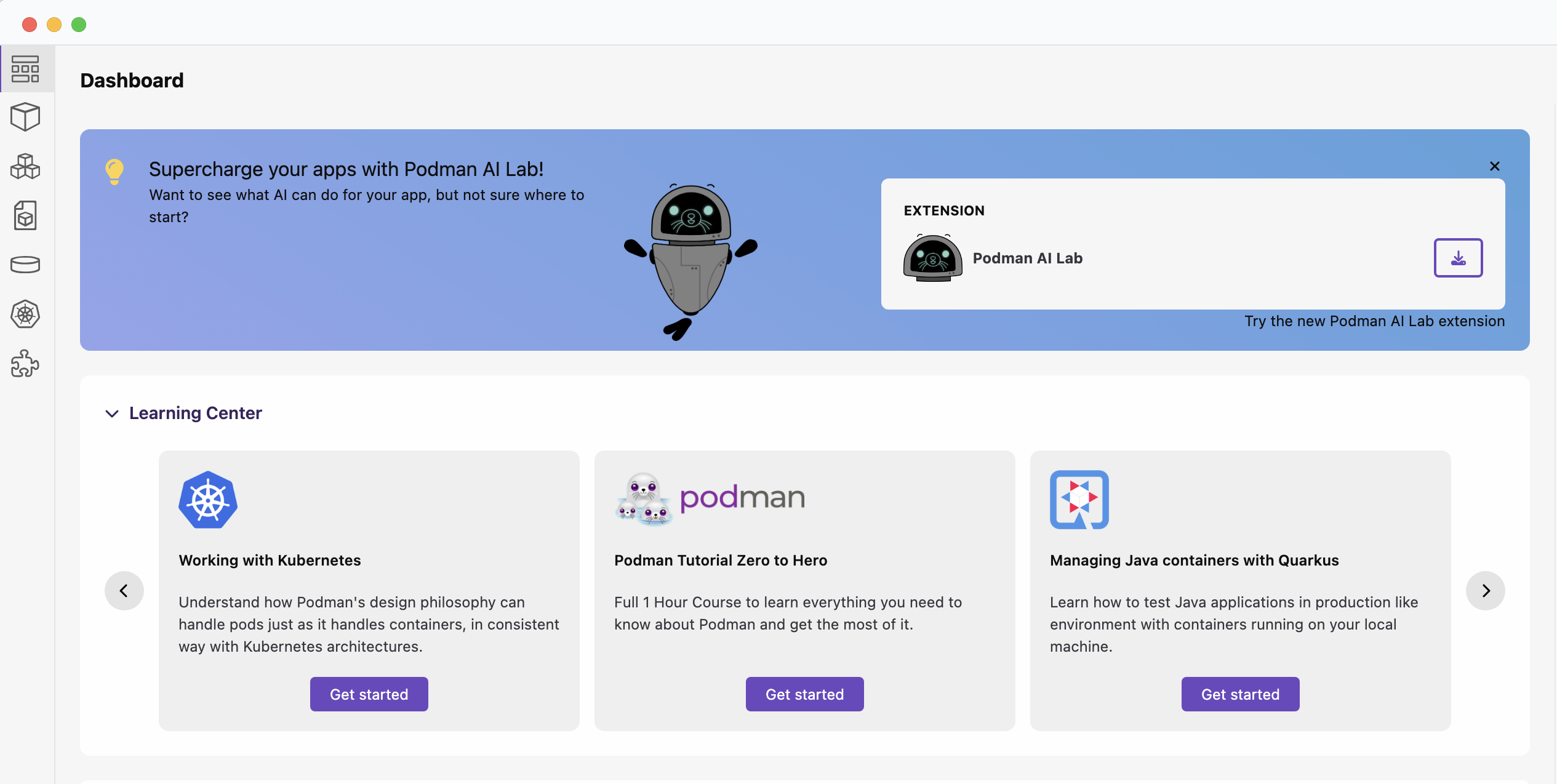This screenshot has height=784, width=1557.
Task: Click the Kubernetes logo on learning card
Action: tap(208, 500)
